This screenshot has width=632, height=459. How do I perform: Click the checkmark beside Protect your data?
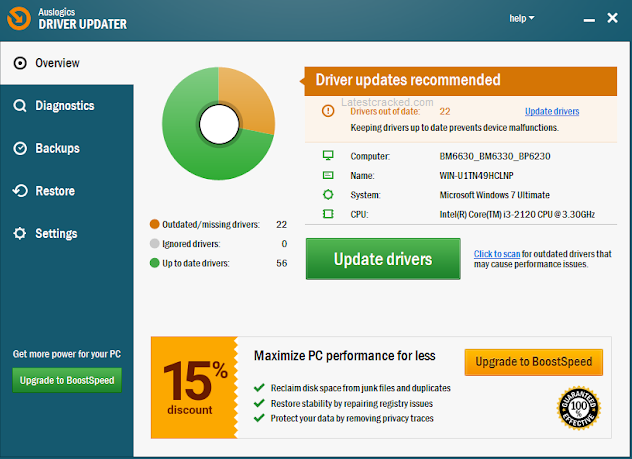point(259,418)
